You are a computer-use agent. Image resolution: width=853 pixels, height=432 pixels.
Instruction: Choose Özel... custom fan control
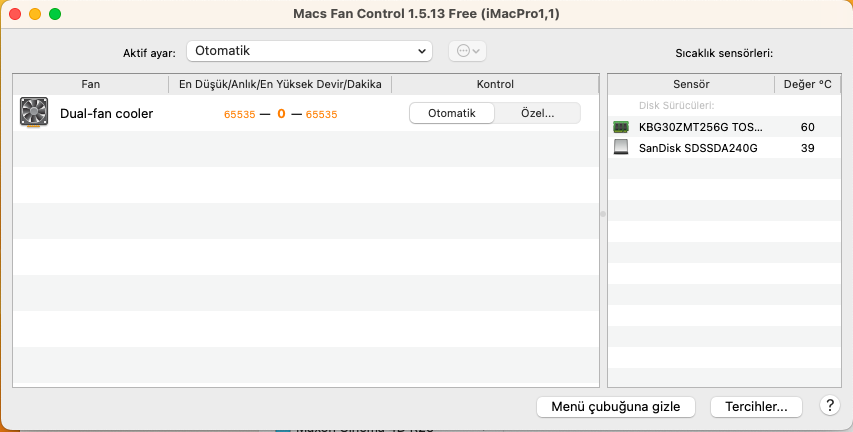[537, 114]
